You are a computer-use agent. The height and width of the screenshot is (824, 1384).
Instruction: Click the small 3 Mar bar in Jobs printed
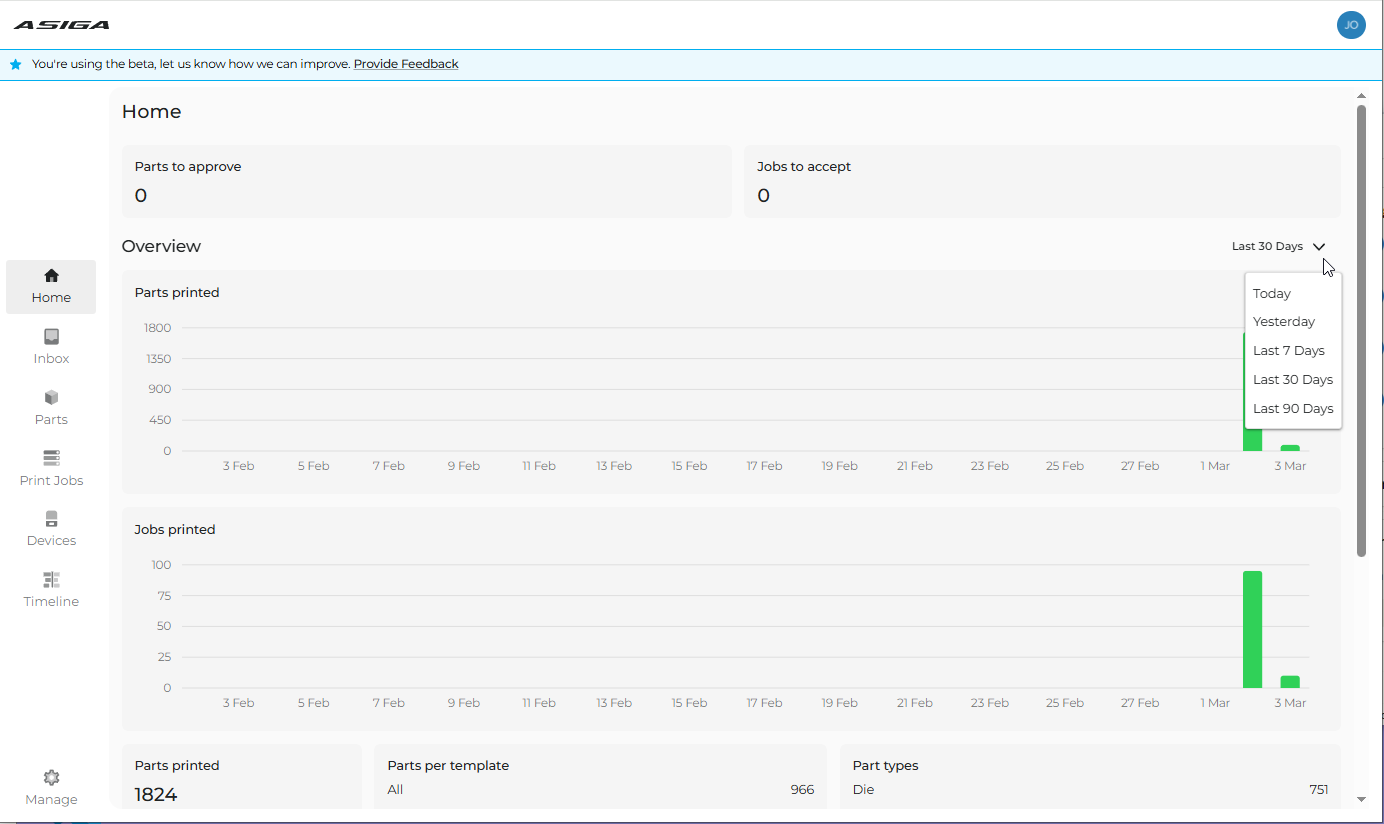pyautogui.click(x=1290, y=682)
